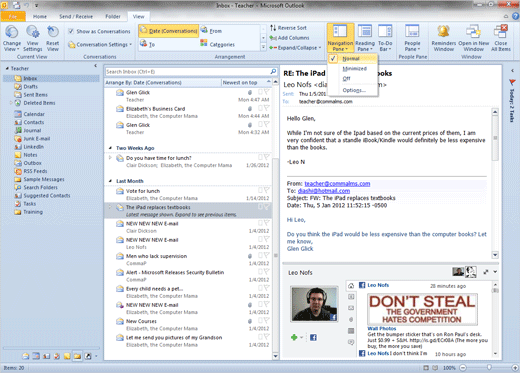Viewport: 520px width, 373px height.
Task: Click Add Columns
Action: click(x=289, y=38)
